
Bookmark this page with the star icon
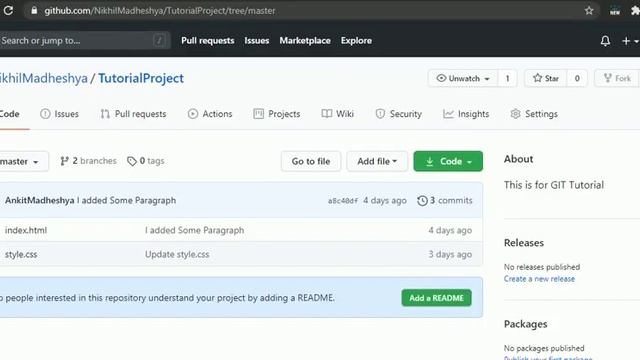point(589,11)
